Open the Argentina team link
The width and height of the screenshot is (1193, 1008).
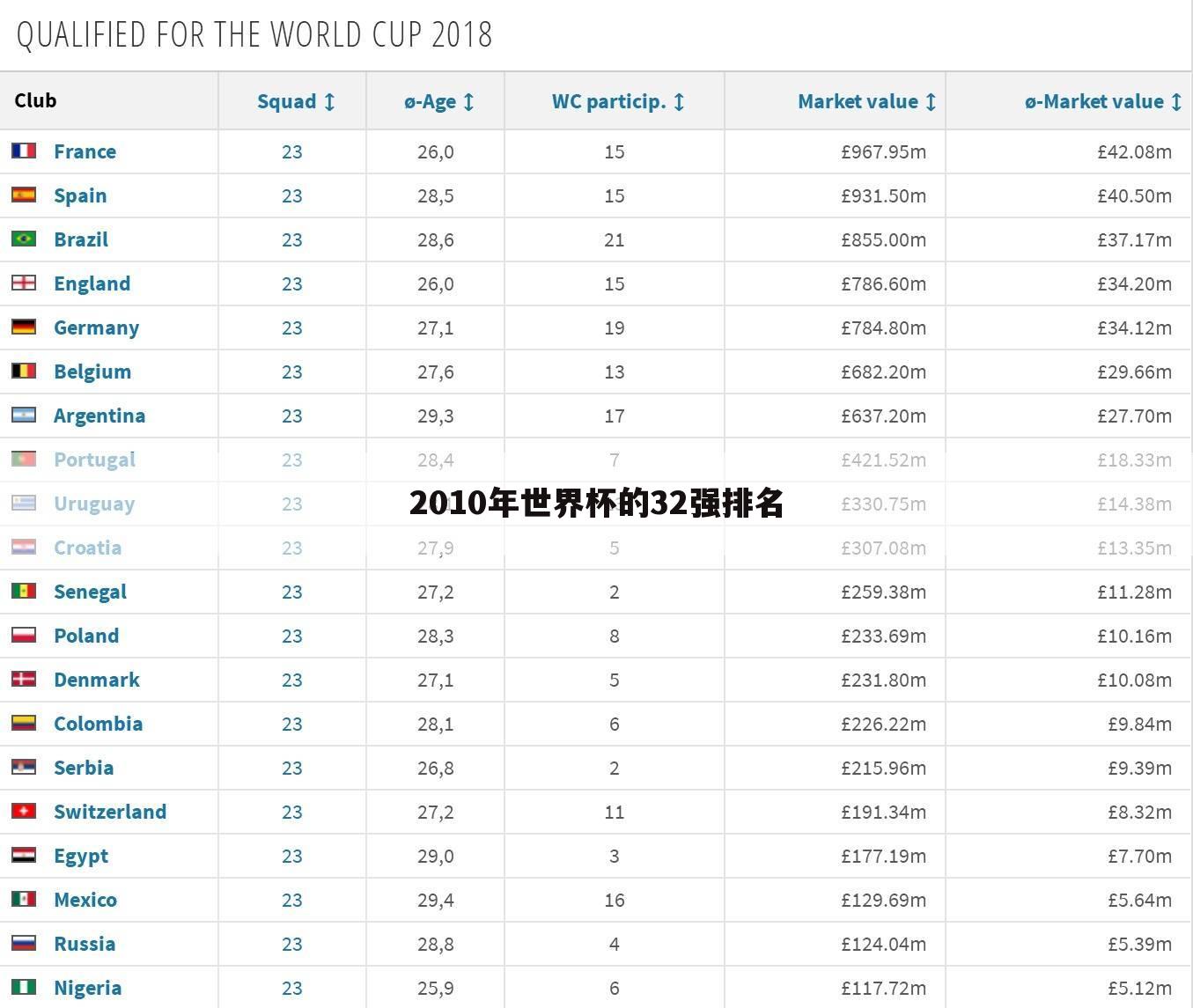pyautogui.click(x=99, y=416)
